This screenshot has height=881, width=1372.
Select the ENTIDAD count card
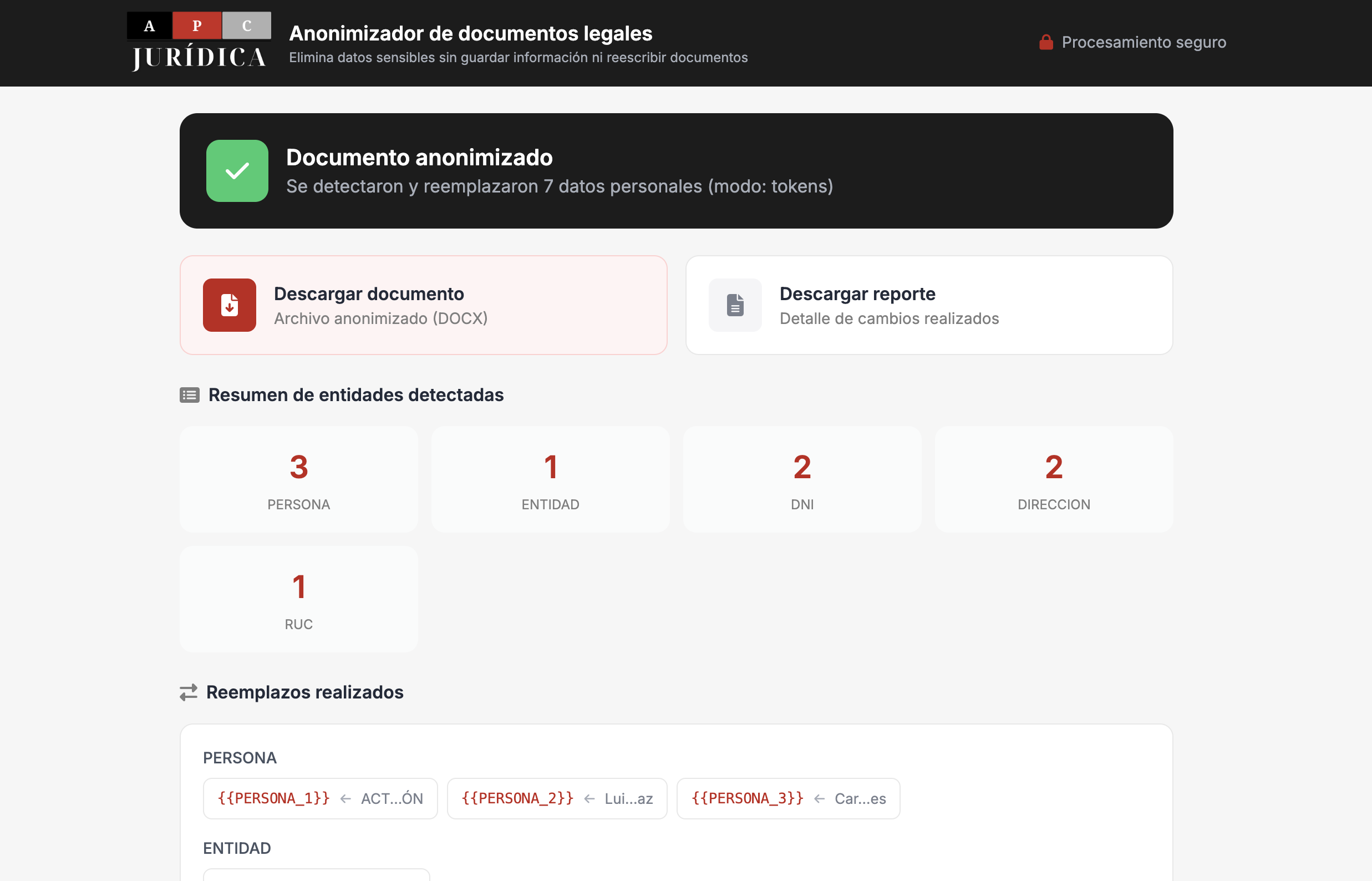coord(550,479)
